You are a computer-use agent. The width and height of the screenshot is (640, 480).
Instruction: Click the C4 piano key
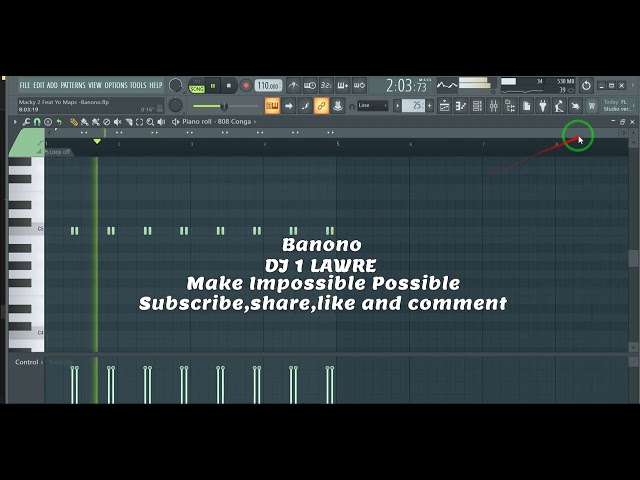pyautogui.click(x=26, y=333)
